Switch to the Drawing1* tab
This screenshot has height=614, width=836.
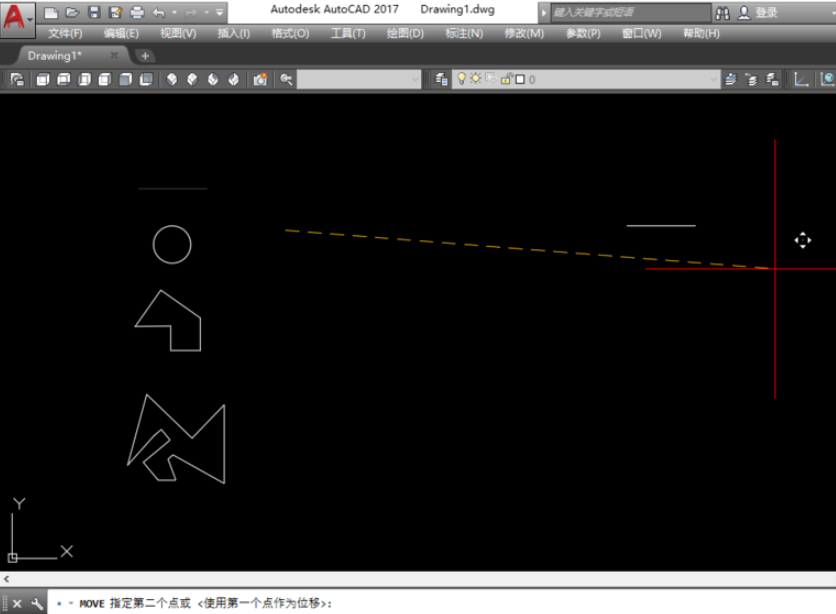54,55
